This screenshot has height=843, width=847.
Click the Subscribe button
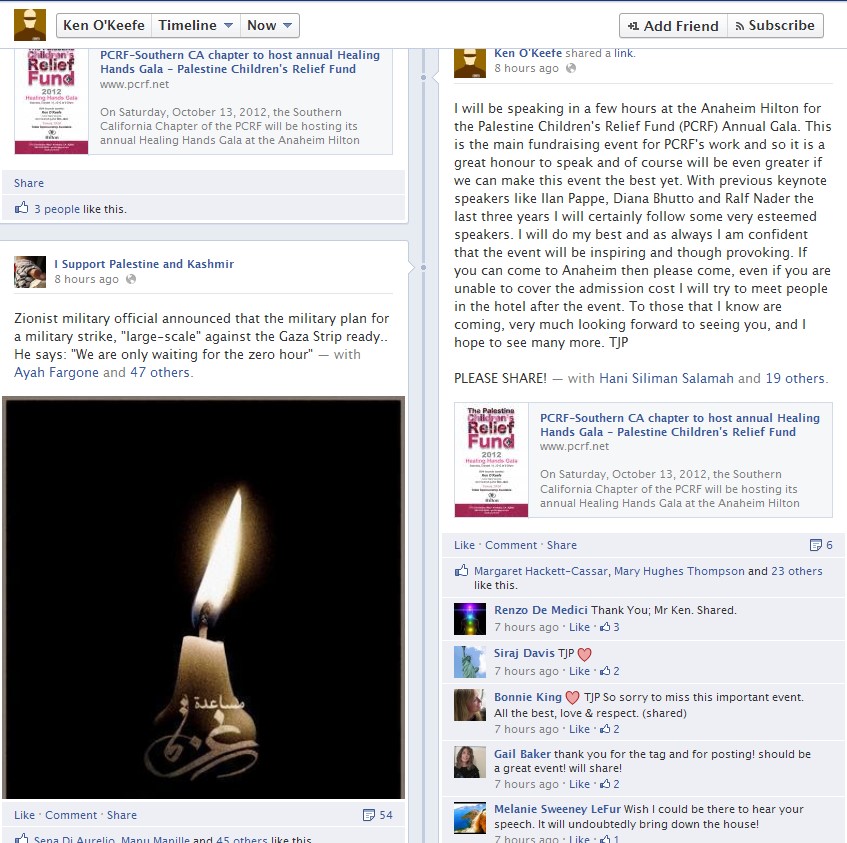(x=775, y=25)
